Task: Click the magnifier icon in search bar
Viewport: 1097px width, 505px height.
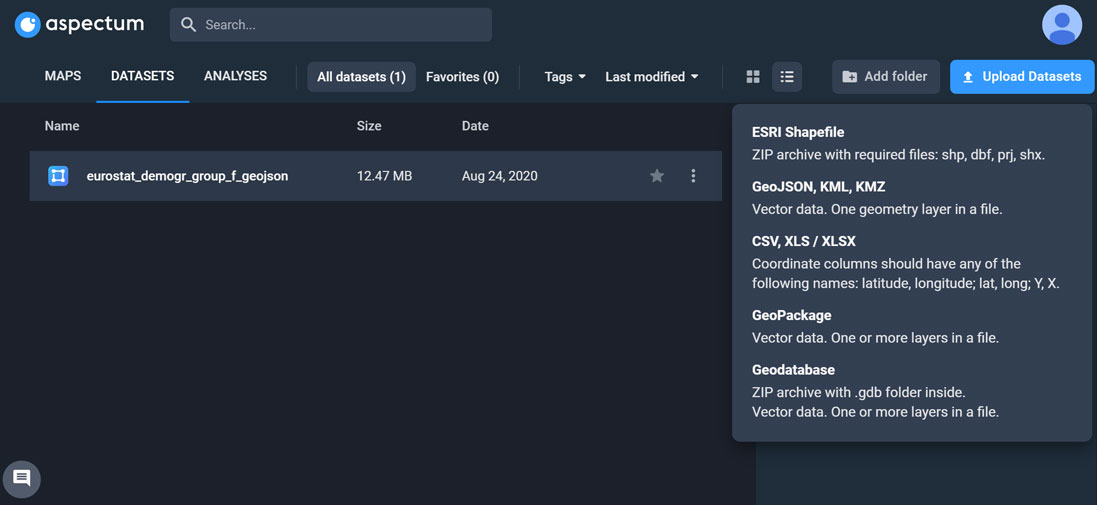Action: tap(188, 25)
